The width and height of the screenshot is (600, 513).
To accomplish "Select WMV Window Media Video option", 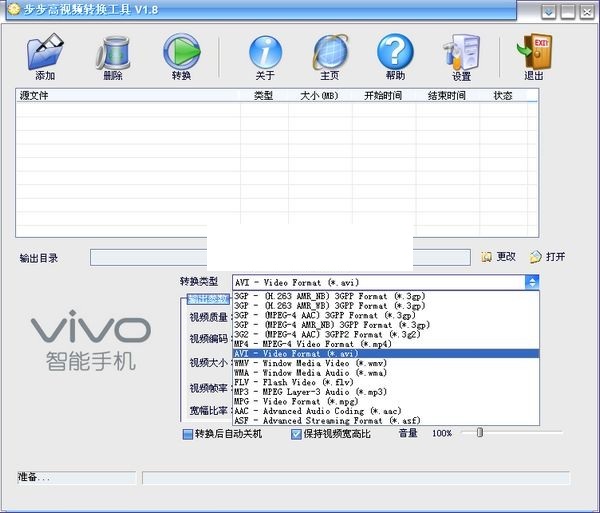I will pos(386,363).
